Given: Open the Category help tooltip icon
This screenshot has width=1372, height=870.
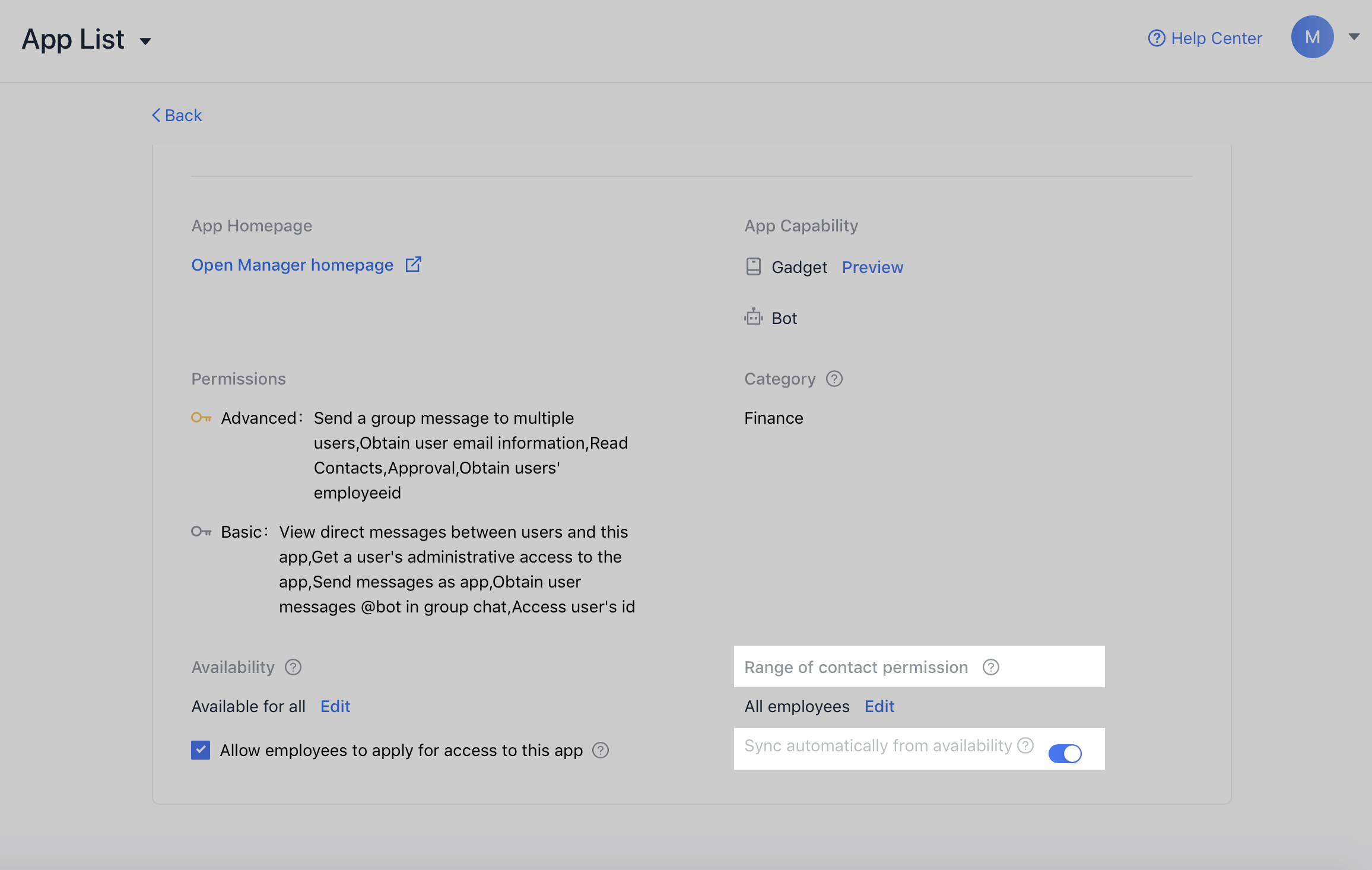Looking at the screenshot, I should 834,379.
